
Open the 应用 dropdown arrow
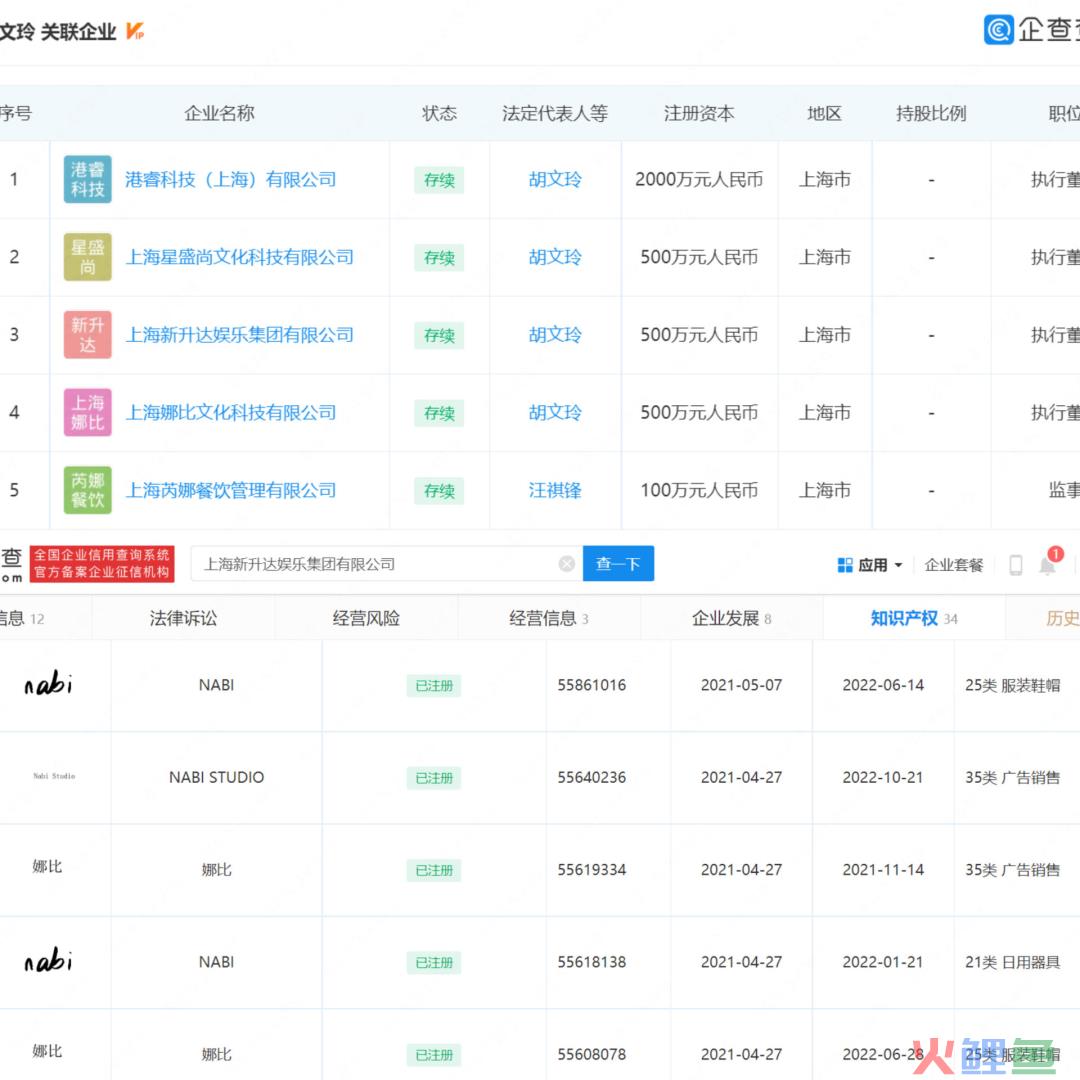(898, 565)
